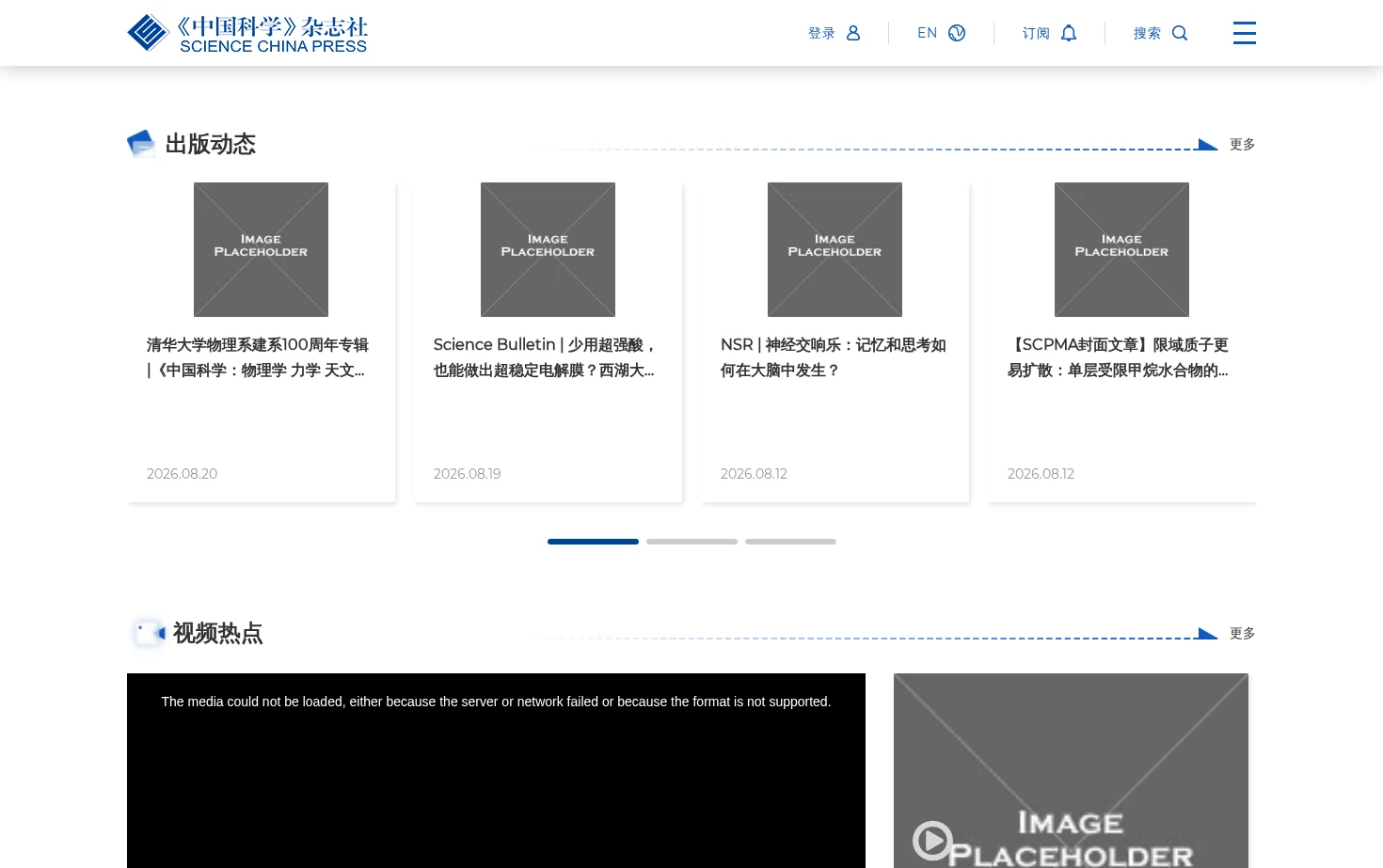This screenshot has height=868, width=1383.
Task: Select first carousel page indicator
Action: 593,542
